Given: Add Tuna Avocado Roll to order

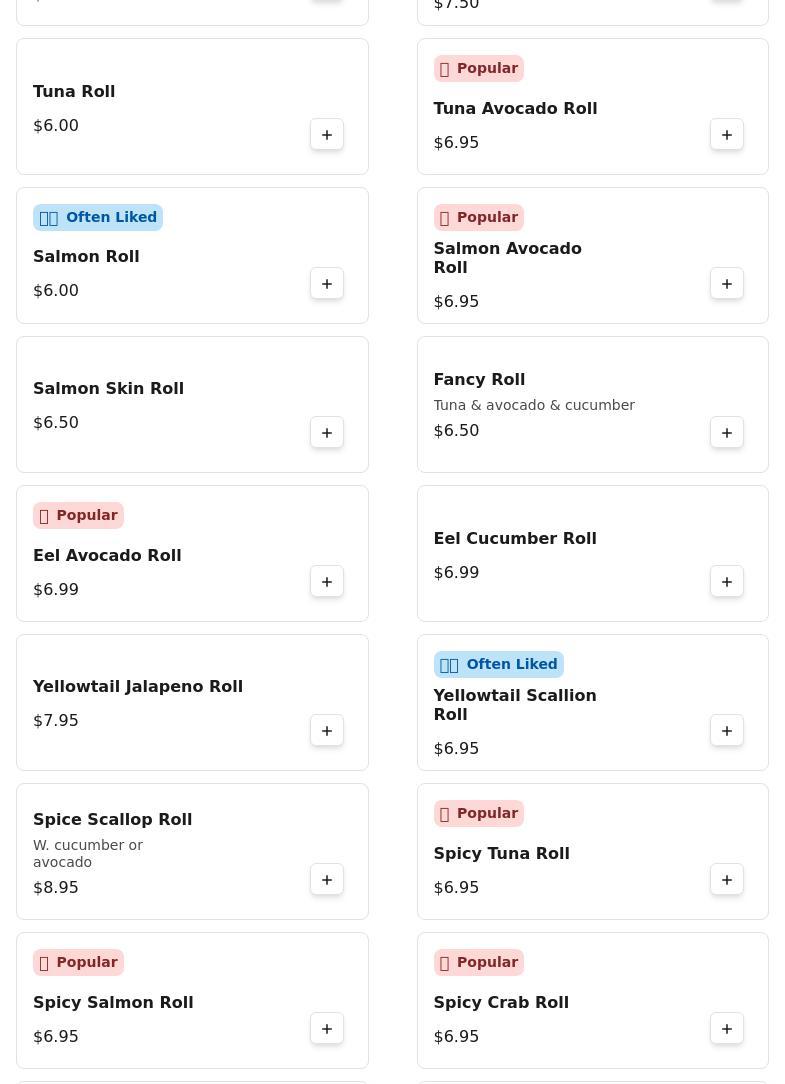Looking at the screenshot, I should click(x=727, y=135).
